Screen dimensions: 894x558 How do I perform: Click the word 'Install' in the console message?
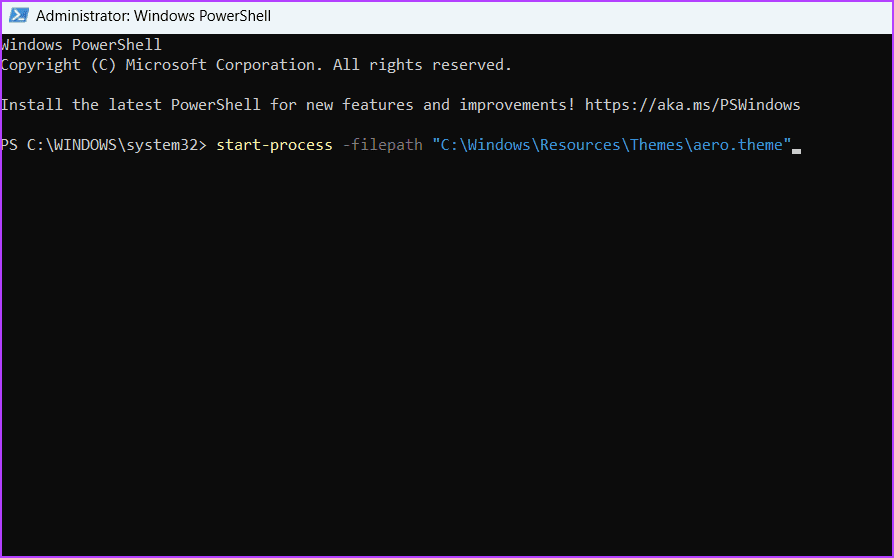[32, 105]
